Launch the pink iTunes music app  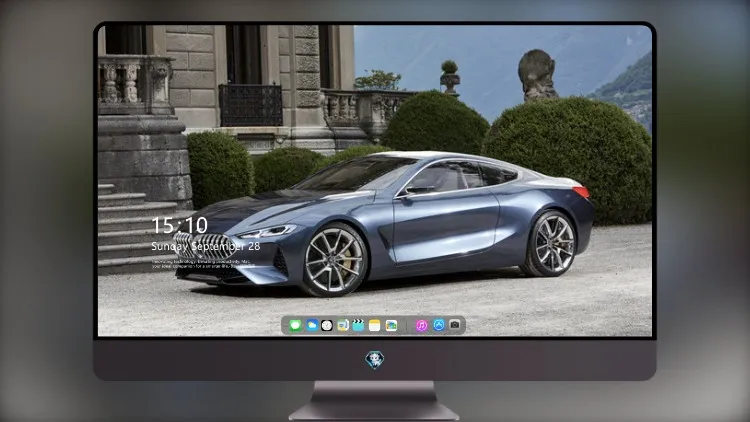tap(421, 325)
